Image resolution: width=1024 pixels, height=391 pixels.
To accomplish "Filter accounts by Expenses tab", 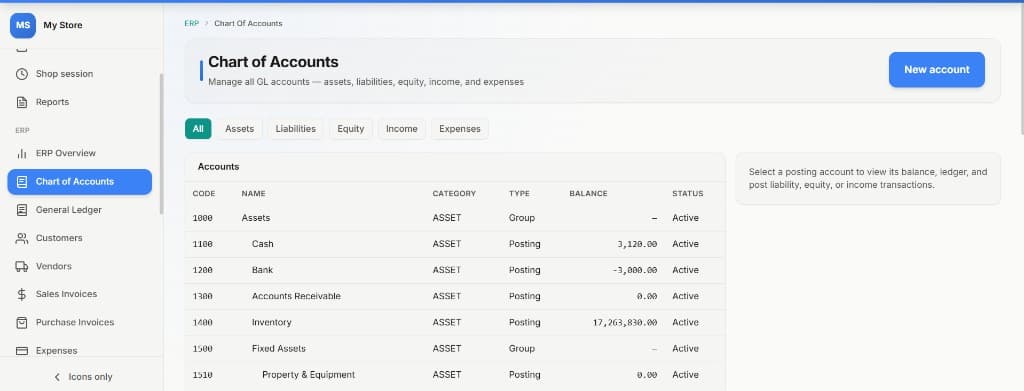I will pyautogui.click(x=460, y=129).
